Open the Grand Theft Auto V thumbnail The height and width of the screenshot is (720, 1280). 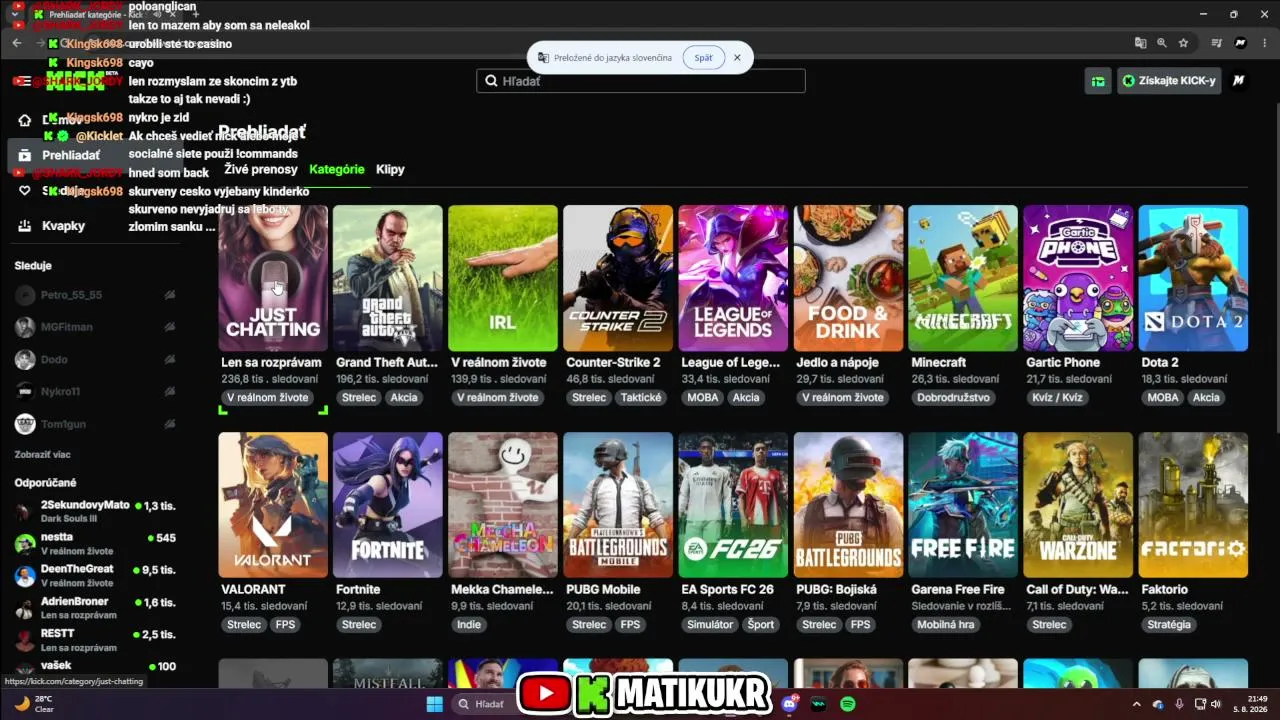click(388, 278)
